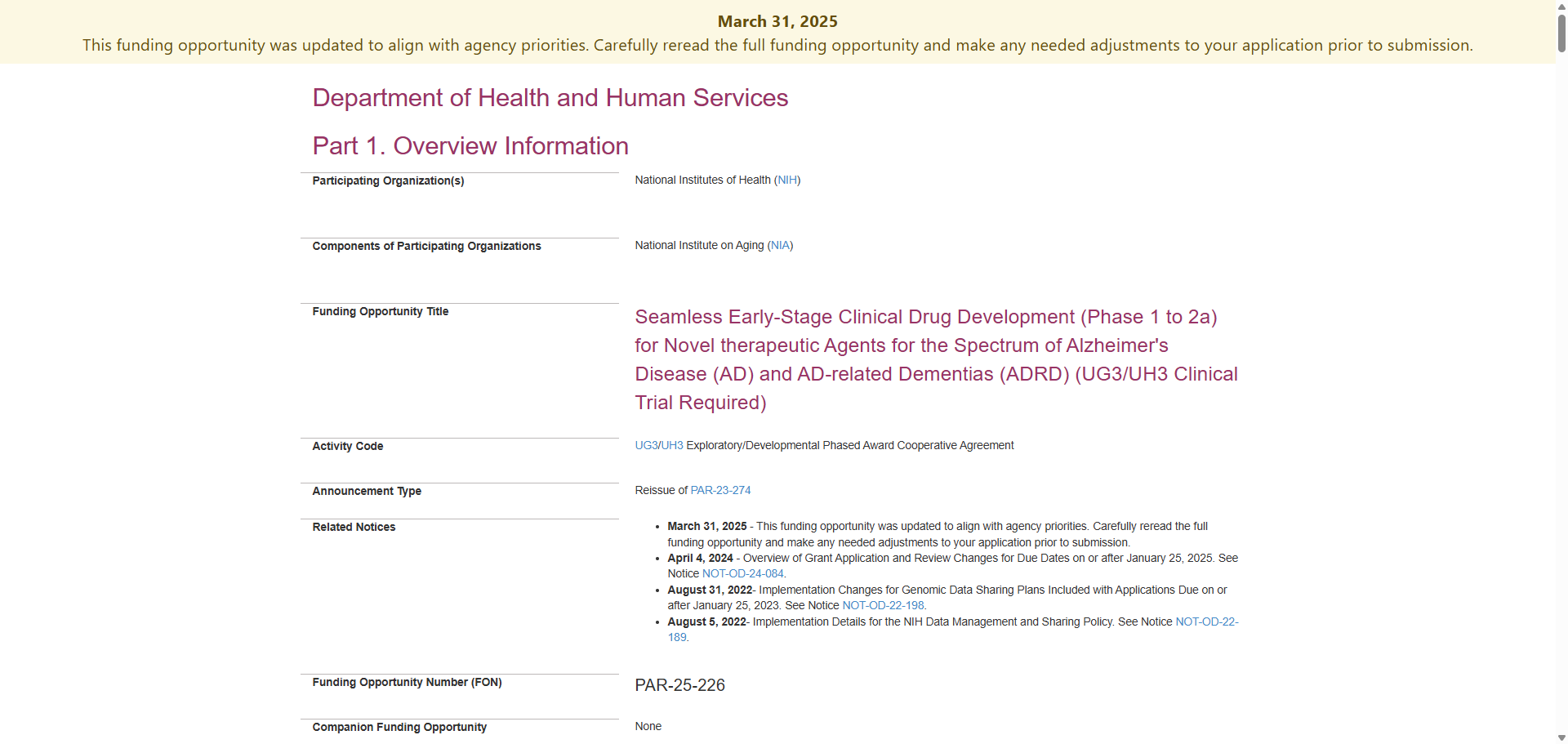The image size is (1568, 744).
Task: Click the scrollbar up arrow
Action: [x=1561, y=6]
